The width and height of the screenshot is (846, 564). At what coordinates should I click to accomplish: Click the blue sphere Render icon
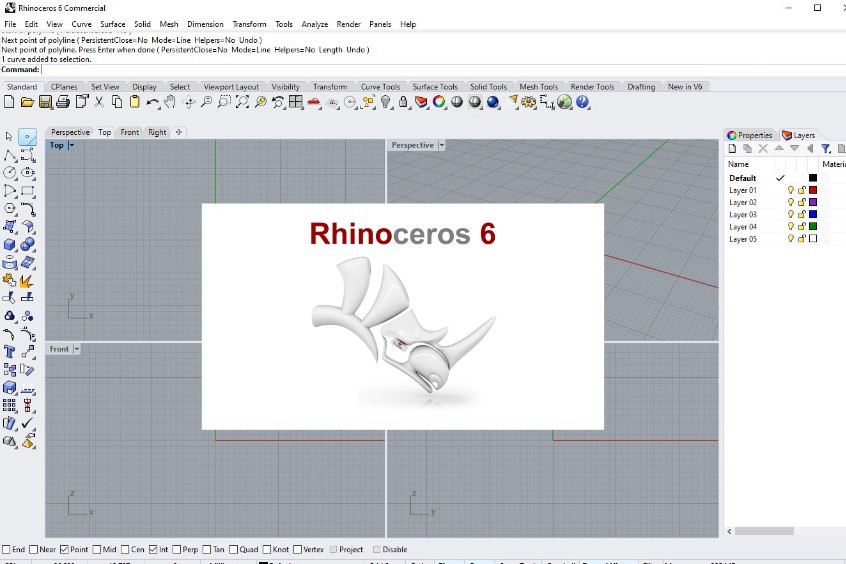[x=493, y=102]
